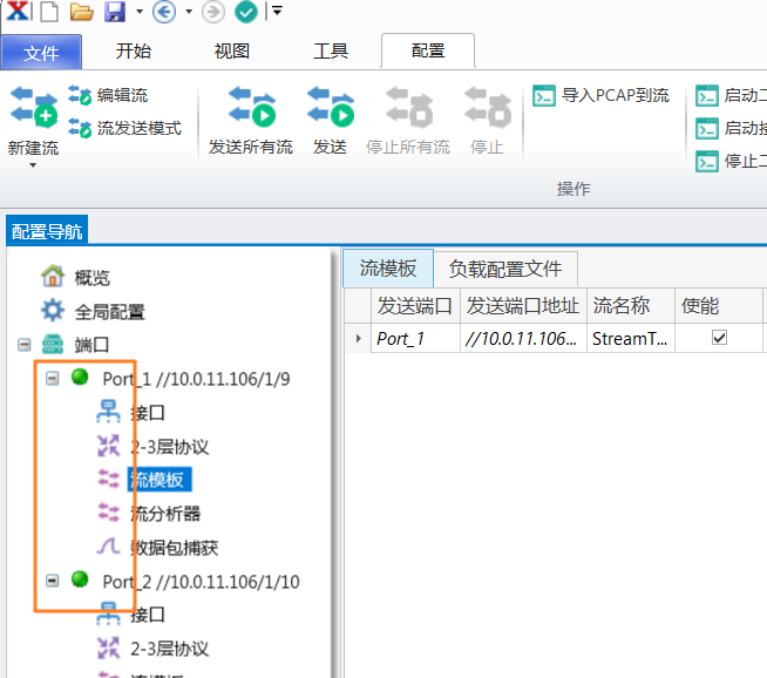
Task: Click the green status dot of Port_1
Action: [80, 377]
